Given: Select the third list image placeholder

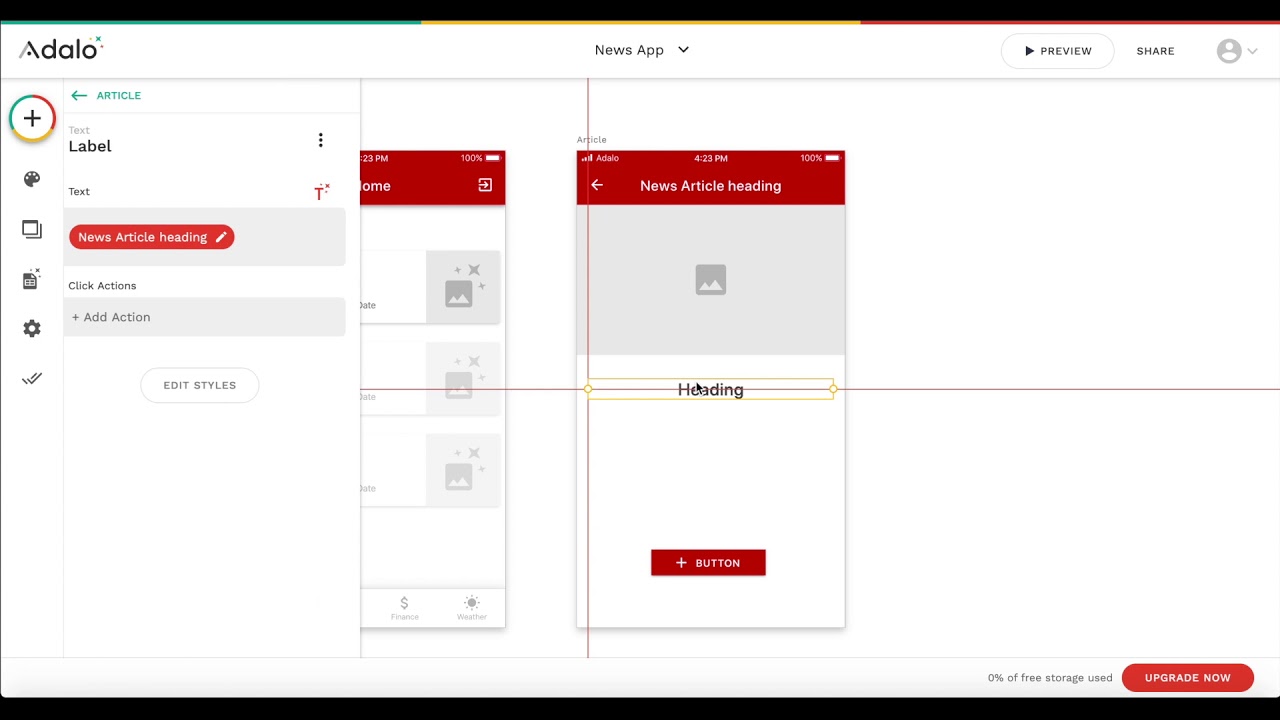Looking at the screenshot, I should pos(463,470).
